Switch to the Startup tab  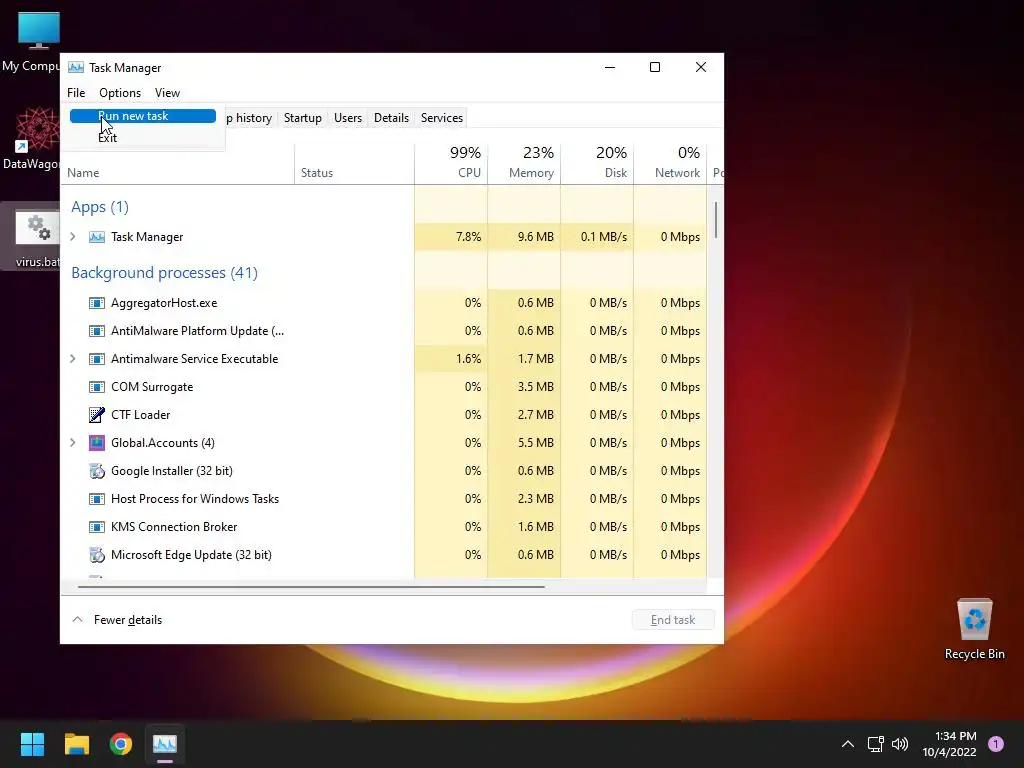302,118
